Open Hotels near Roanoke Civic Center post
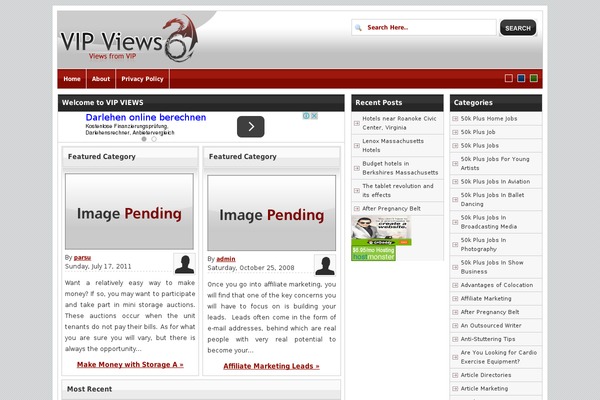The height and width of the screenshot is (400, 600). point(399,123)
